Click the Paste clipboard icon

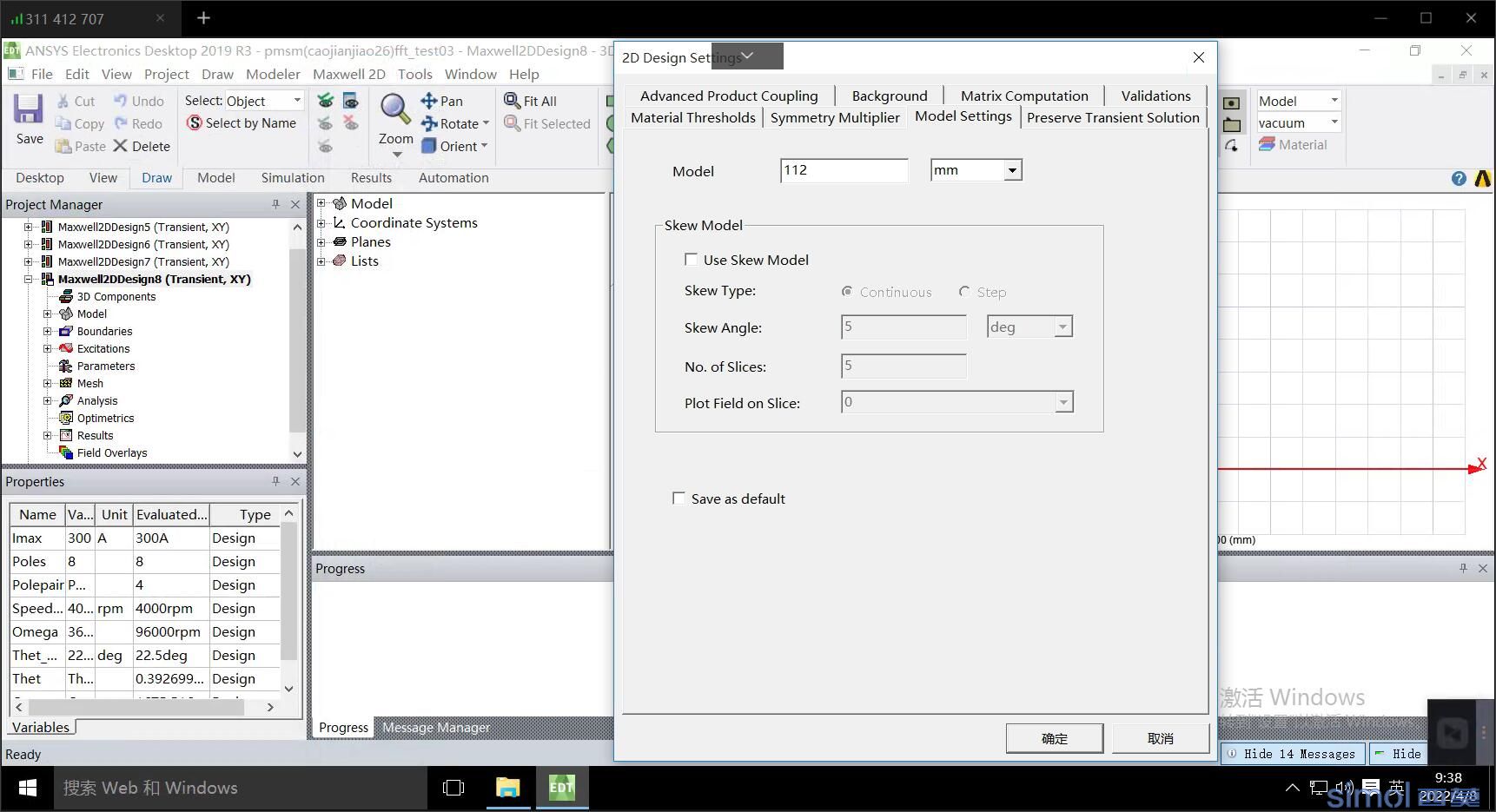(63, 146)
